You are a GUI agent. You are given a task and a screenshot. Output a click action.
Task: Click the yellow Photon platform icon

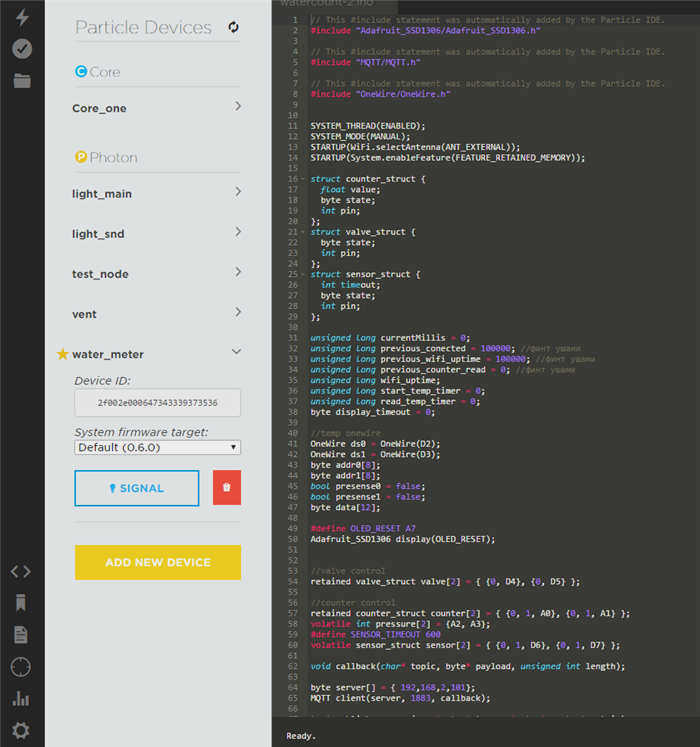pyautogui.click(x=81, y=157)
